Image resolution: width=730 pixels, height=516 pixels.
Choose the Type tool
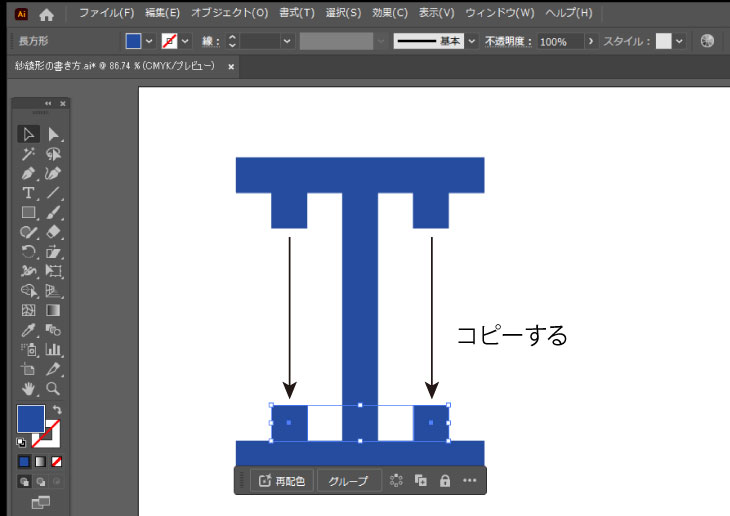click(x=29, y=193)
